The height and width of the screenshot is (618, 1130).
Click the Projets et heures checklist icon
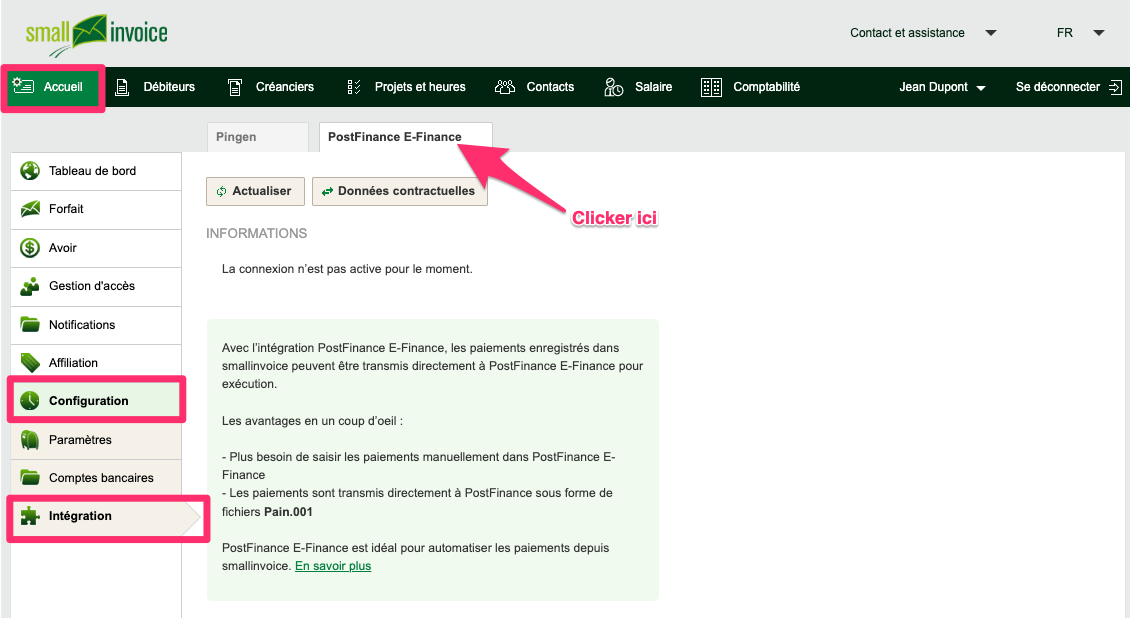[x=354, y=87]
